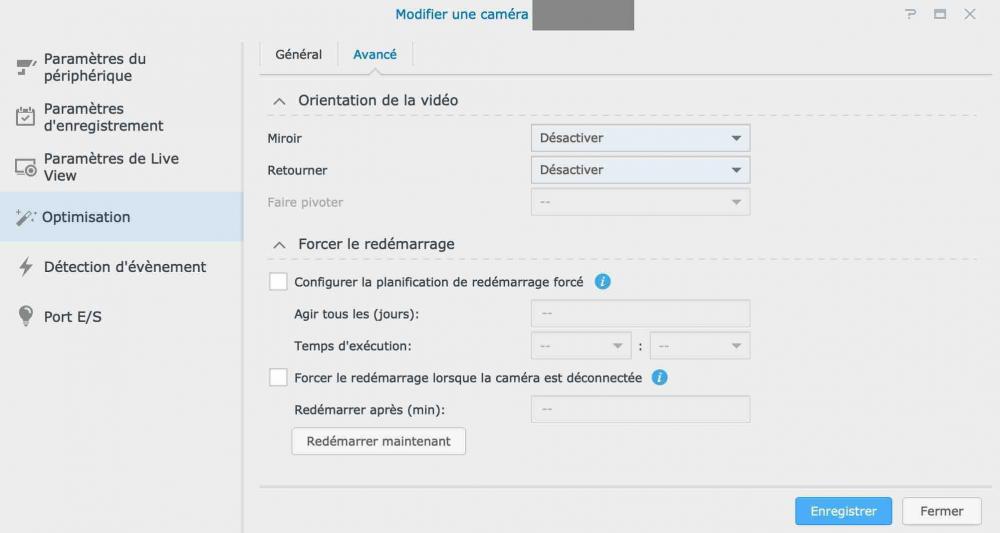1000x533 pixels.
Task: Click the Agir tous les (jours) field
Action: 640,313
